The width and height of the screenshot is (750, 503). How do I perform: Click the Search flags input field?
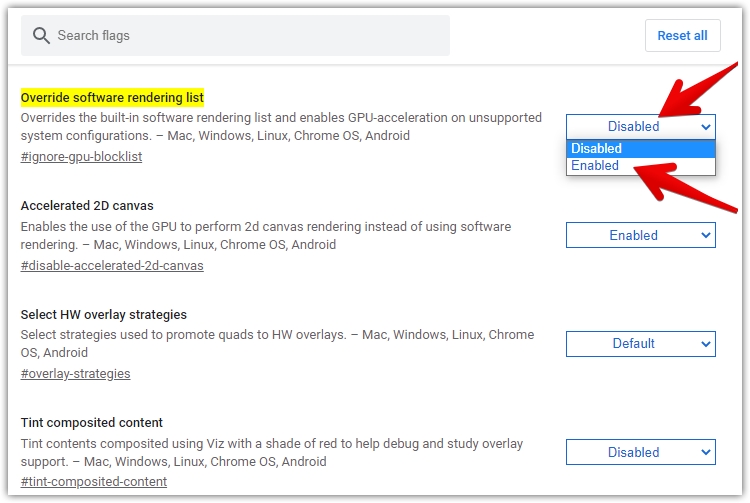pyautogui.click(x=235, y=35)
